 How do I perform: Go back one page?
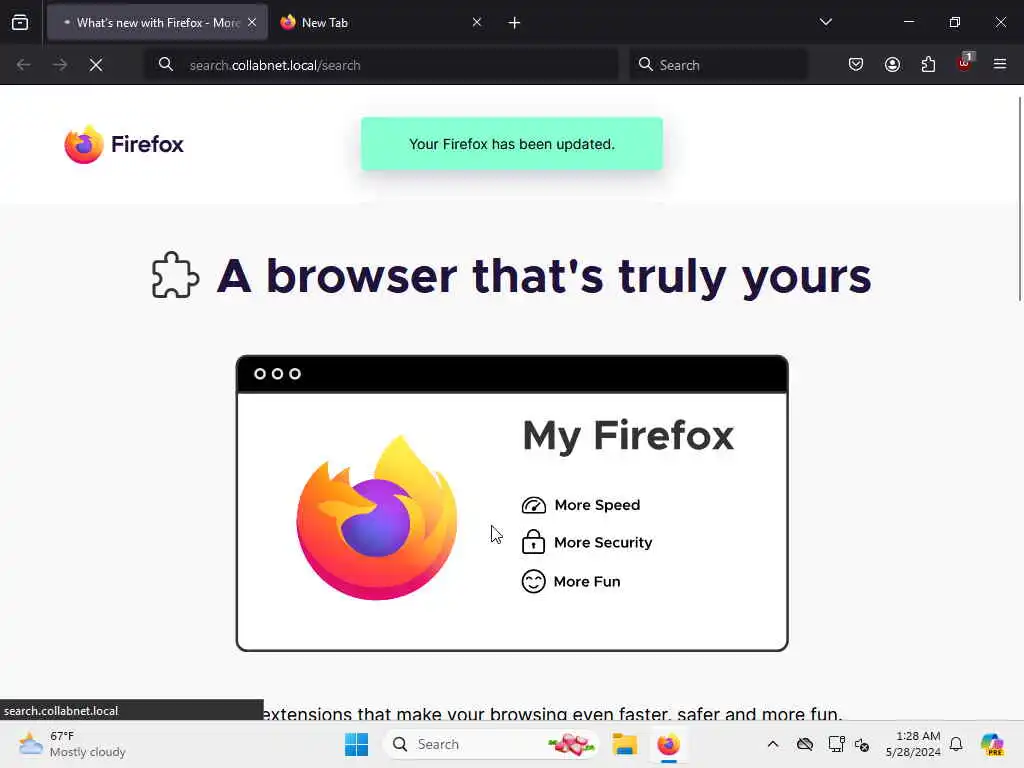point(24,65)
